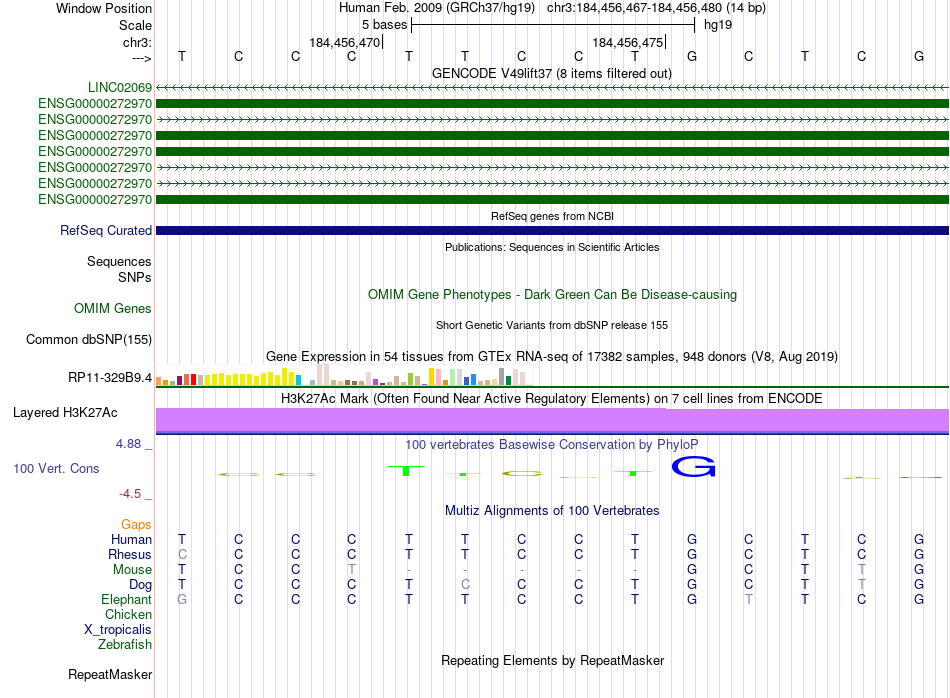Open '100 vertebrates Basewise Conservation by PhyloP' title

coord(552,444)
